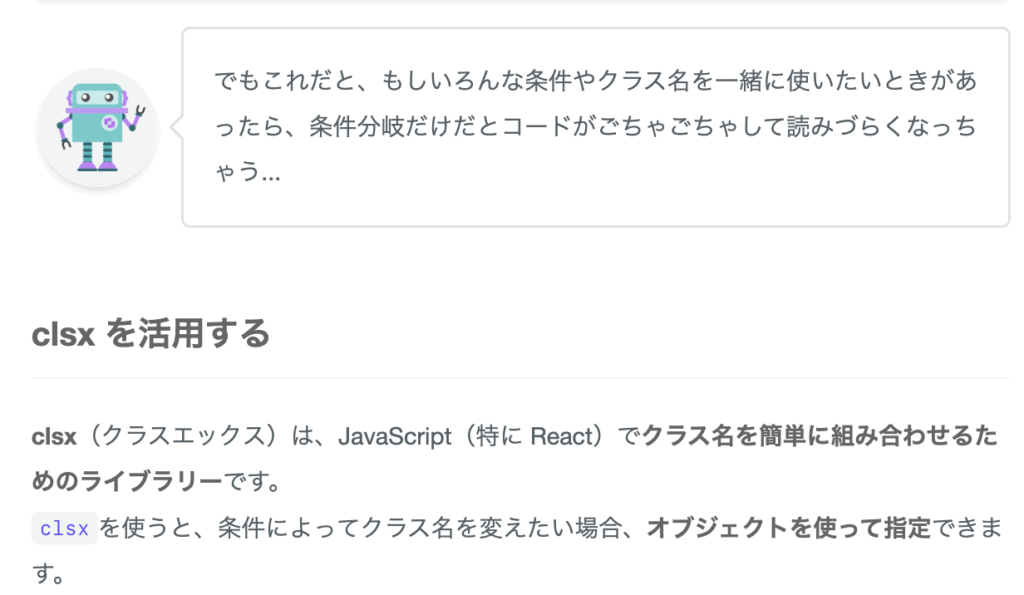
Task: Click the word 条件分岐 in the bubble
Action: tap(356, 127)
